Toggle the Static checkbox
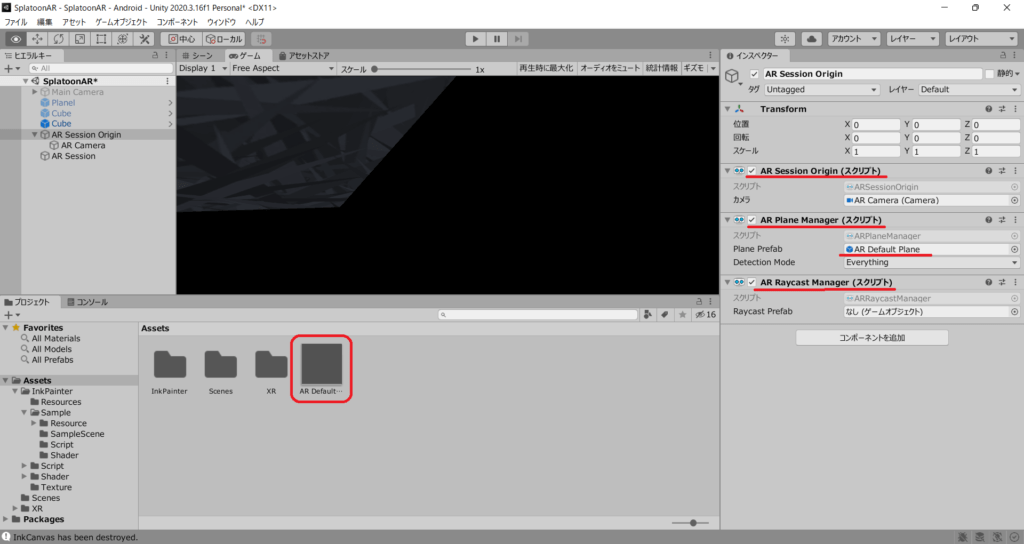 click(x=989, y=74)
